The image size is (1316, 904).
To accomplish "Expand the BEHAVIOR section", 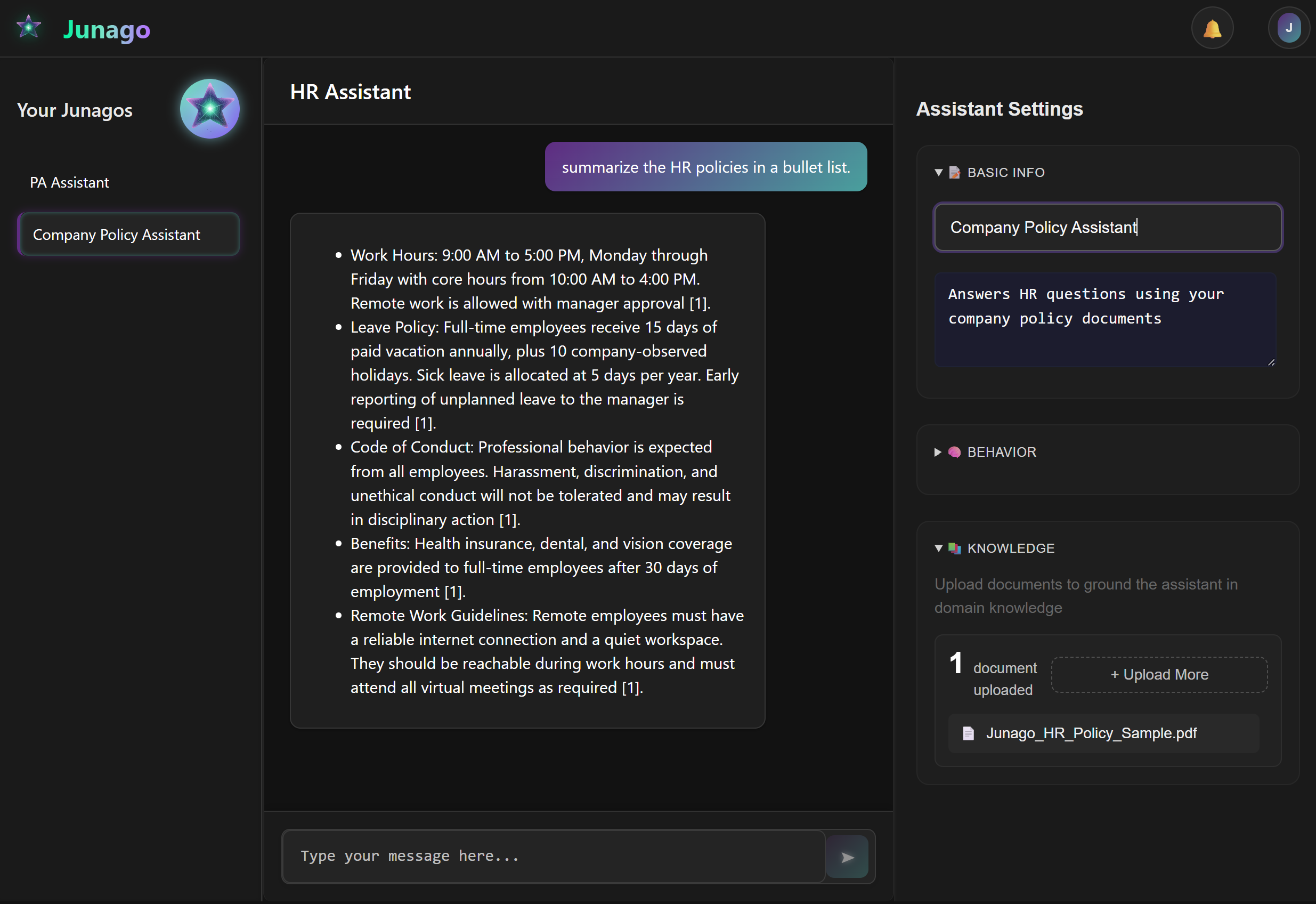I will tap(938, 452).
